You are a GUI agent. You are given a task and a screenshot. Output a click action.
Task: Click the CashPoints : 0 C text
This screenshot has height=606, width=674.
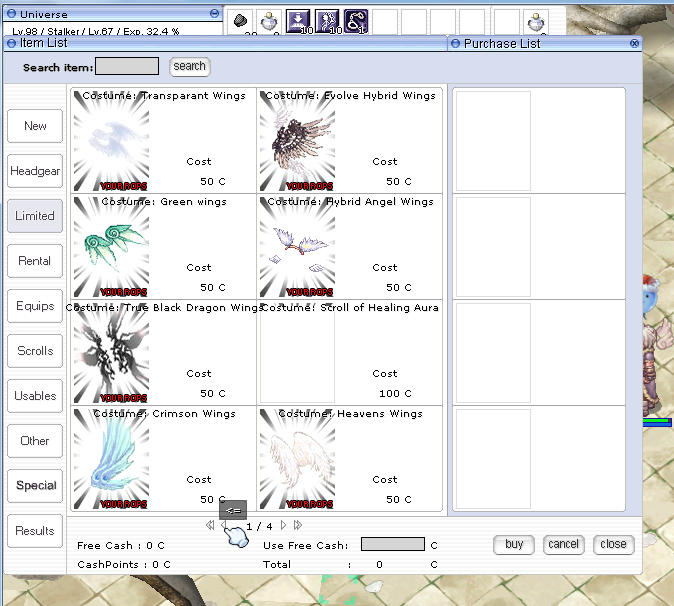(x=124, y=564)
